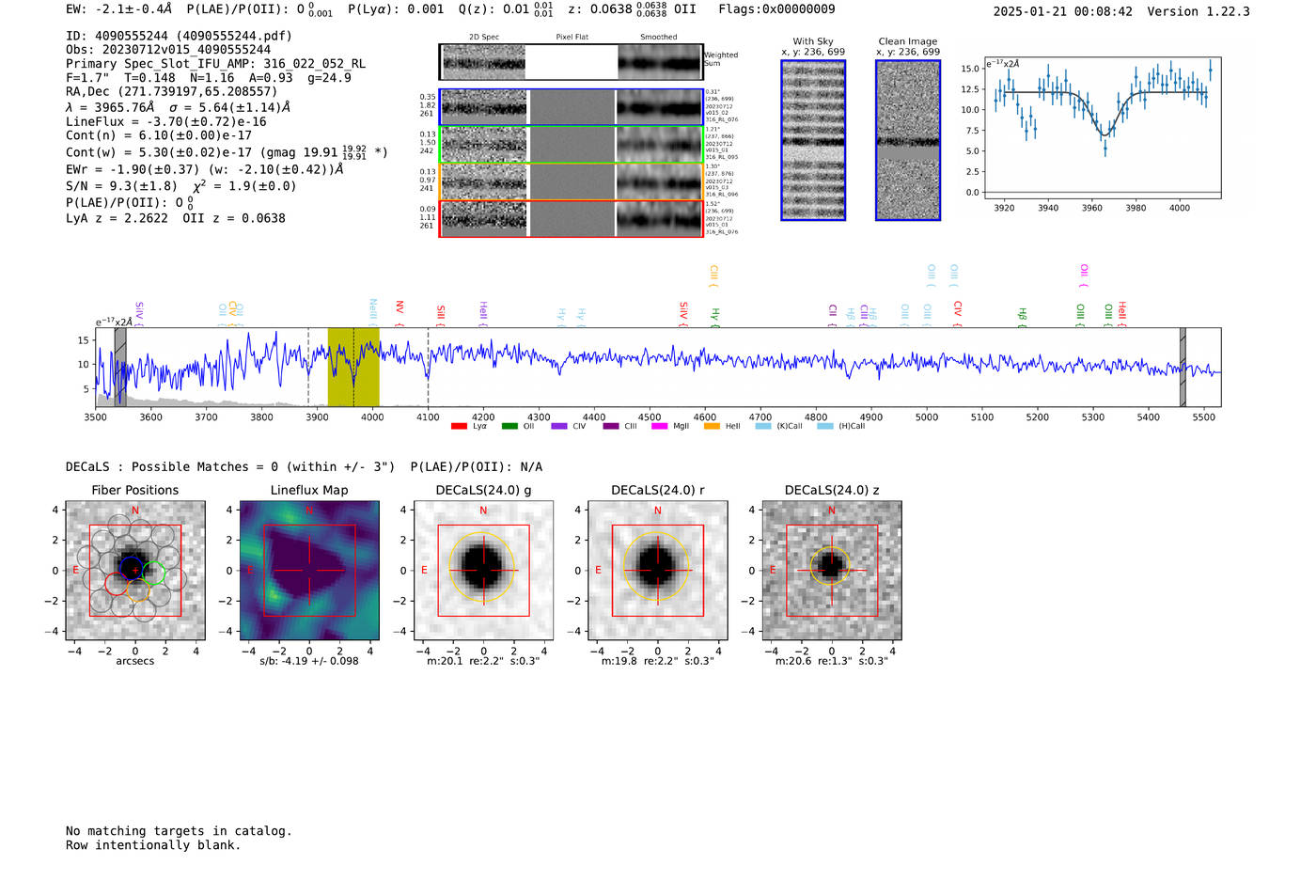Screen dimensions: 1316x896
Task: Click the Primary Spec_Slot_IFU_AMP: 316_022_052_RL text
Action: 215,64
